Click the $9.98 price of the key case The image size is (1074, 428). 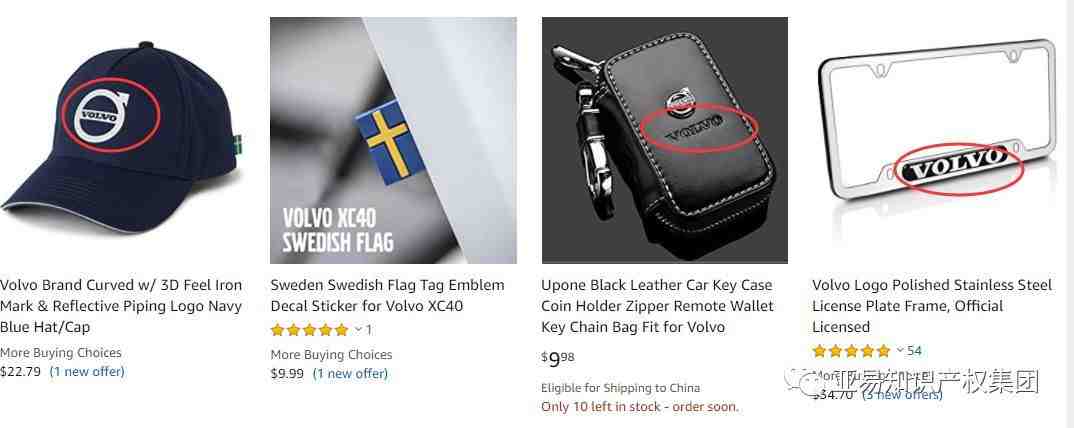tap(558, 357)
